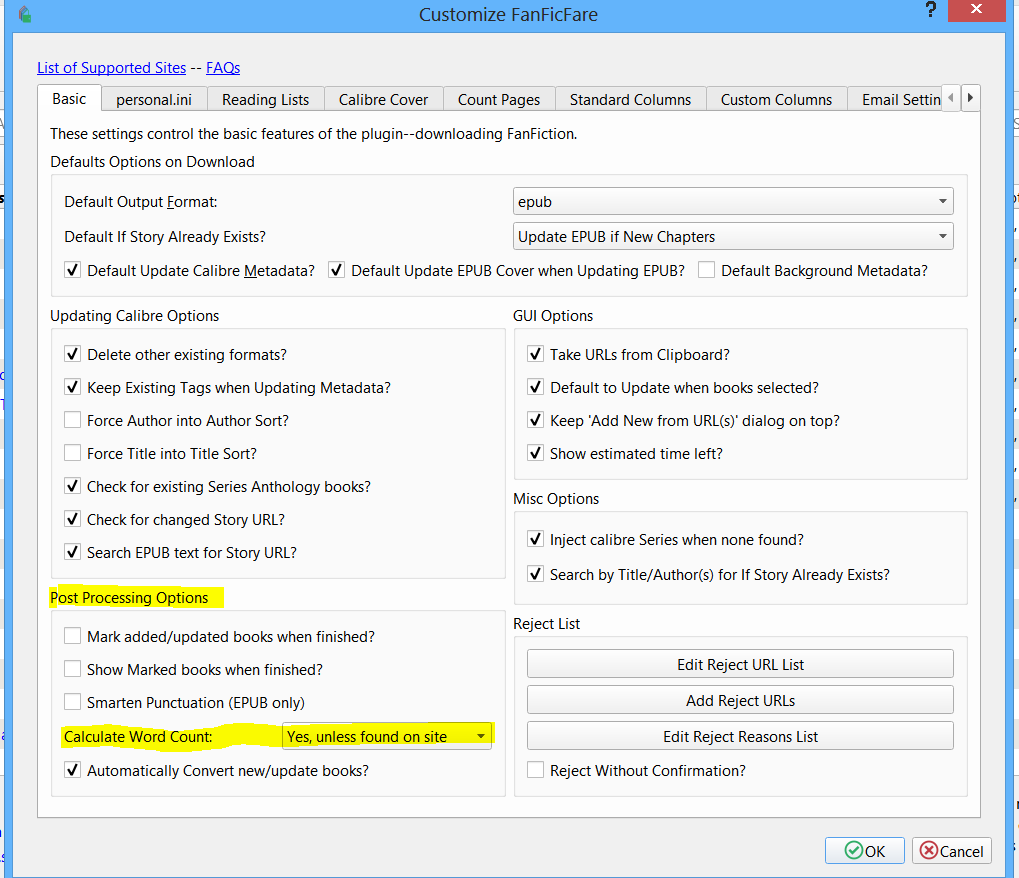Confirm settings with the OK button
Screen dimensions: 1019x878
click(x=864, y=851)
